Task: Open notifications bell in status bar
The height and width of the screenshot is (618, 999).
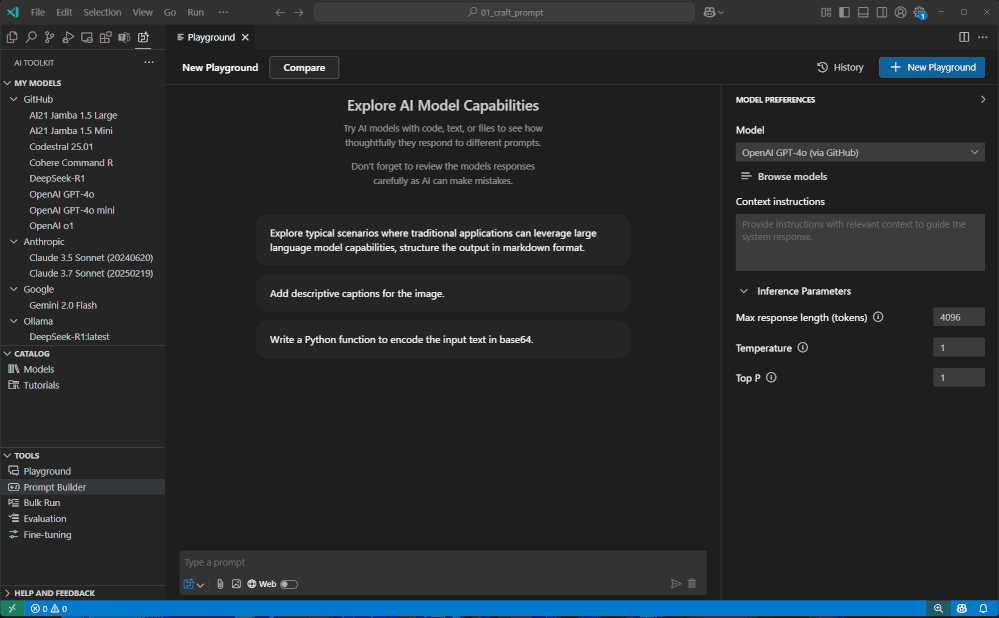Action: (983, 608)
